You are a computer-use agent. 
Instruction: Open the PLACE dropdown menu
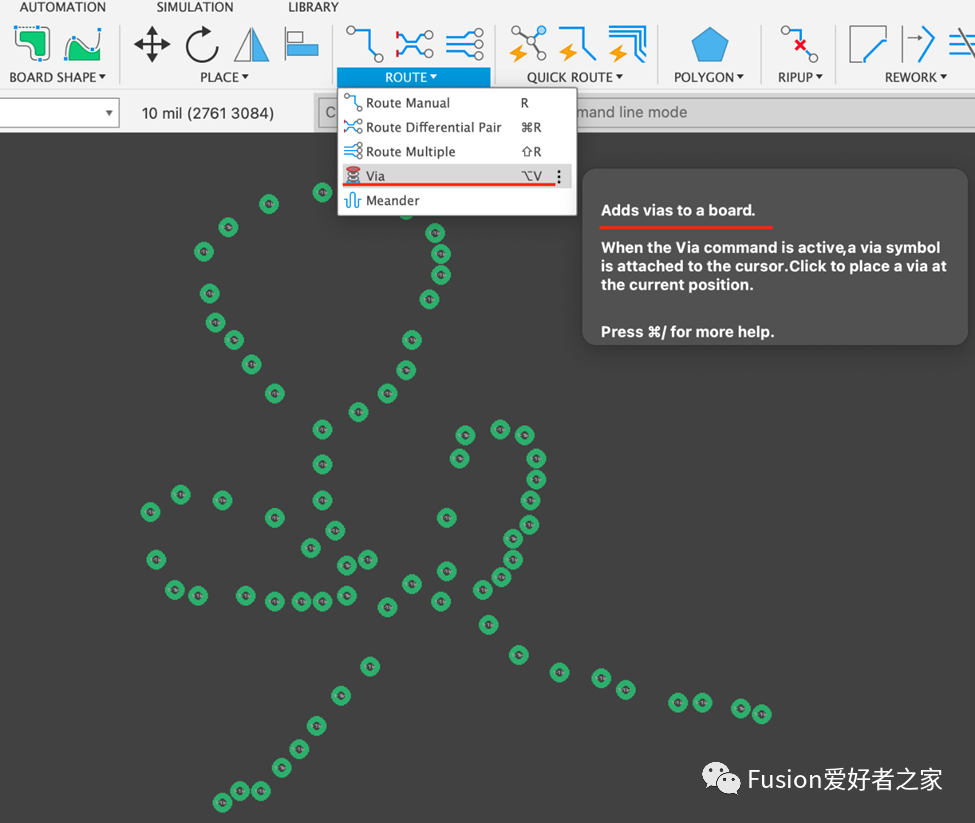(224, 77)
